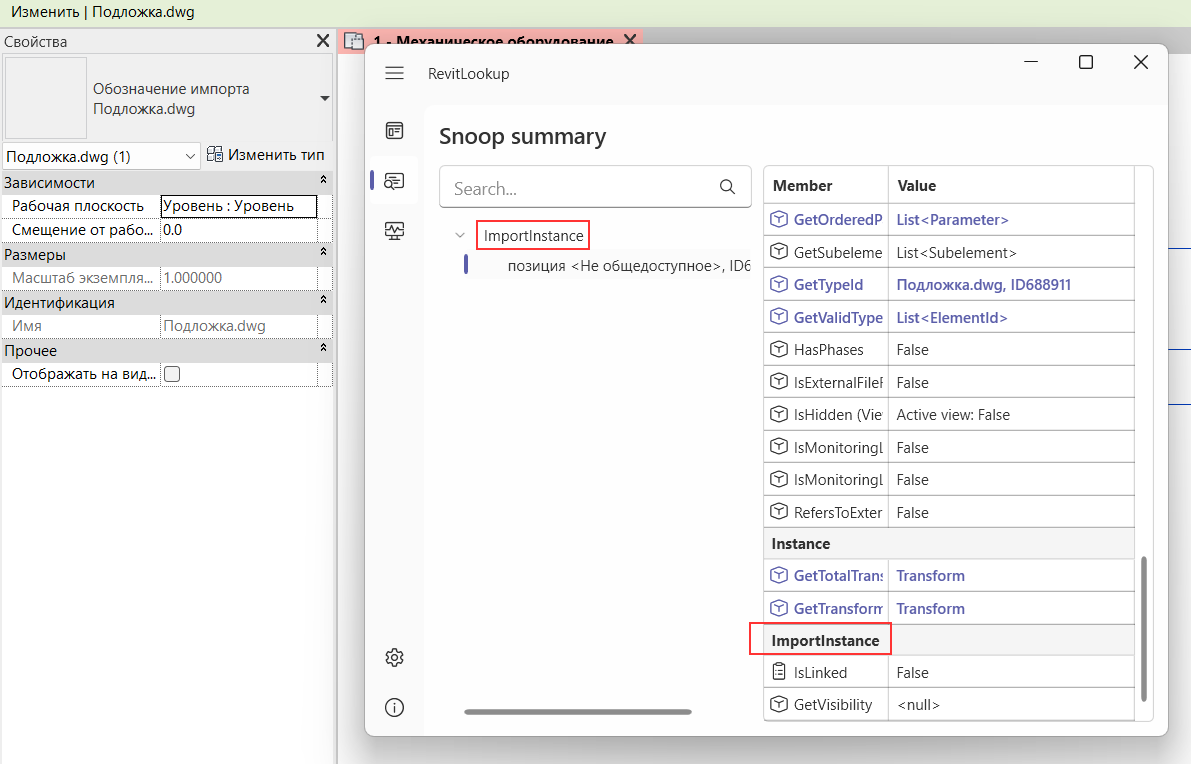The height and width of the screenshot is (764, 1191).
Task: Collapse the Зависимости property group
Action: [x=324, y=180]
